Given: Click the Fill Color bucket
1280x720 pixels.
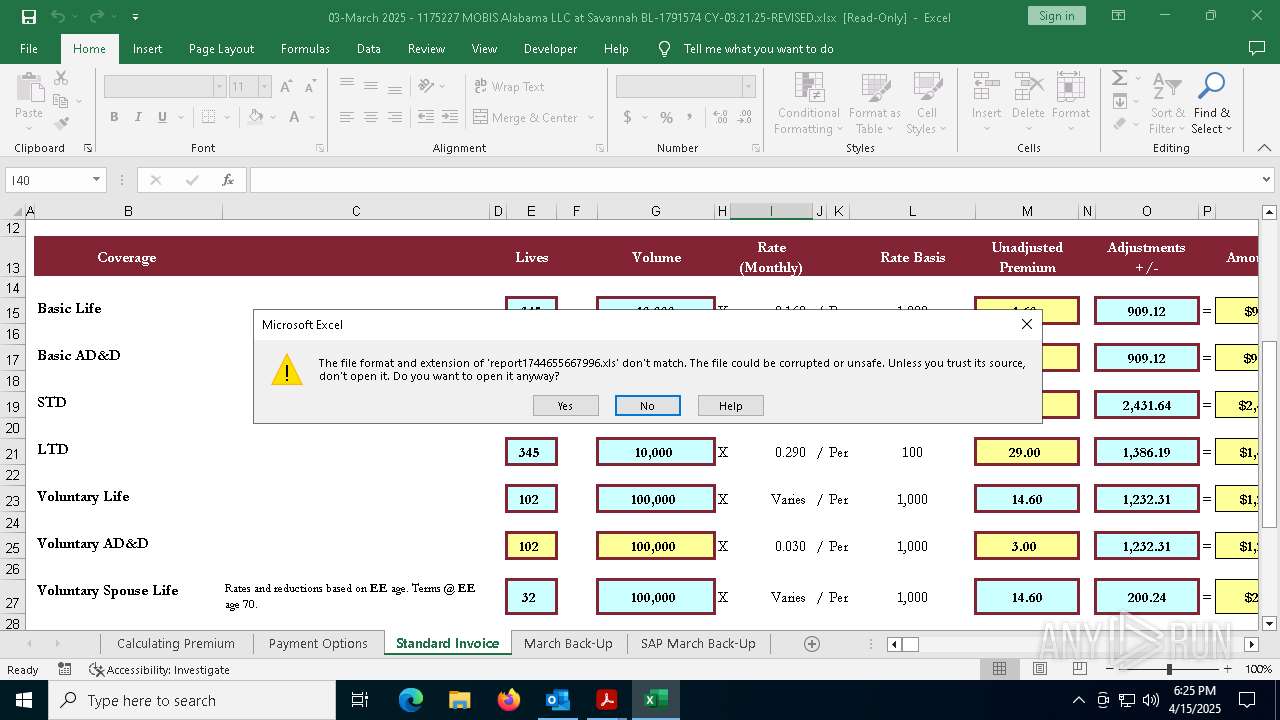Looking at the screenshot, I should coord(256,117).
